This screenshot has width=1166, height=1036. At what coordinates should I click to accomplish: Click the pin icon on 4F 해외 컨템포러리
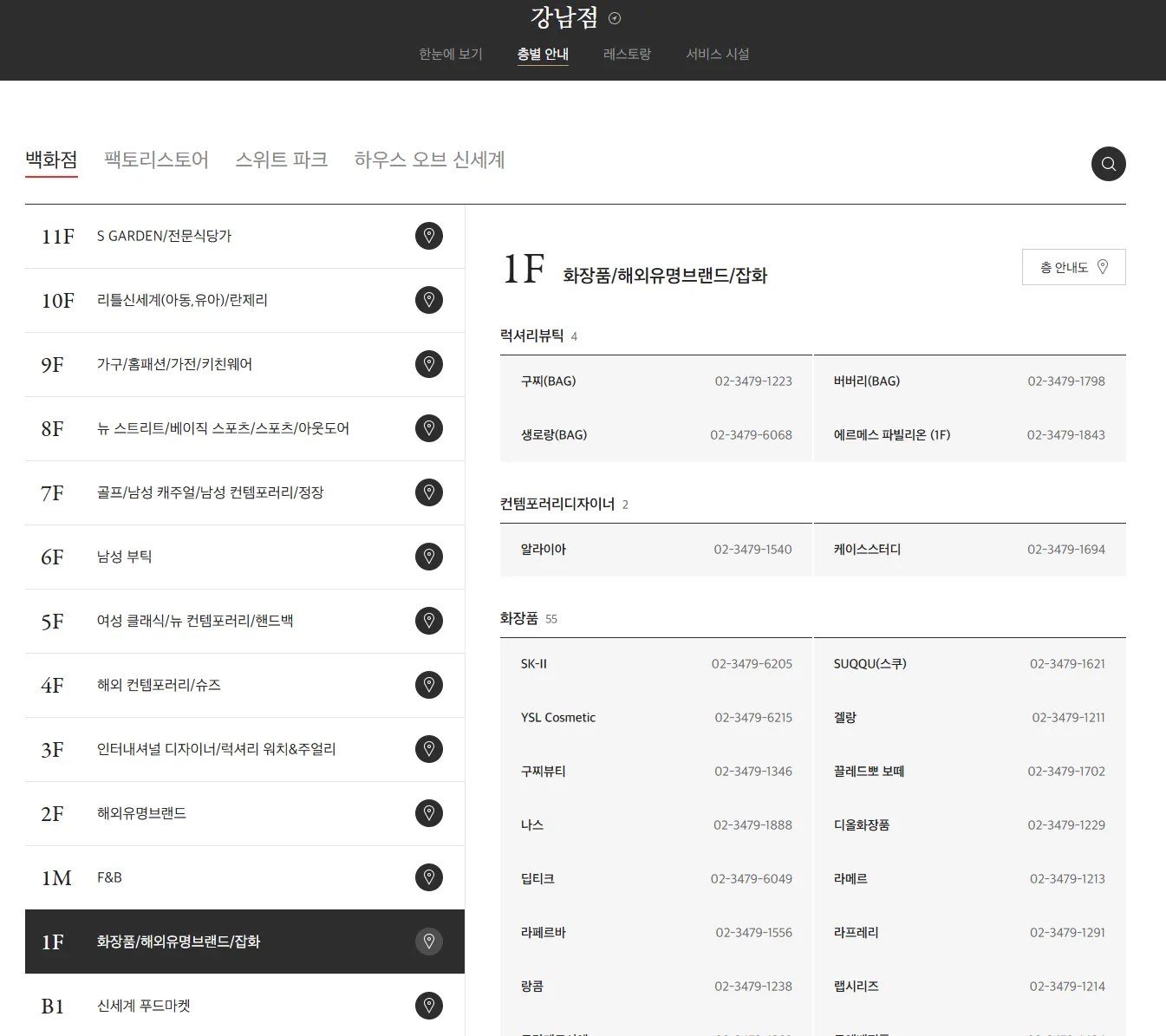pyautogui.click(x=429, y=685)
